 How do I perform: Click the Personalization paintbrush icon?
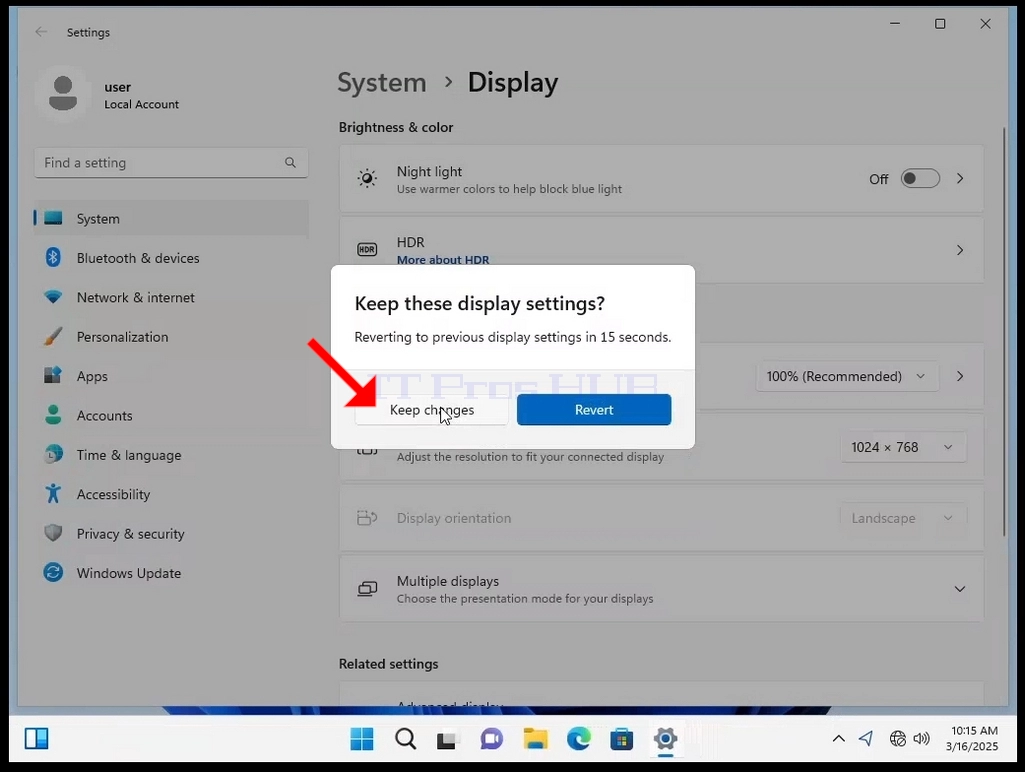pos(53,337)
